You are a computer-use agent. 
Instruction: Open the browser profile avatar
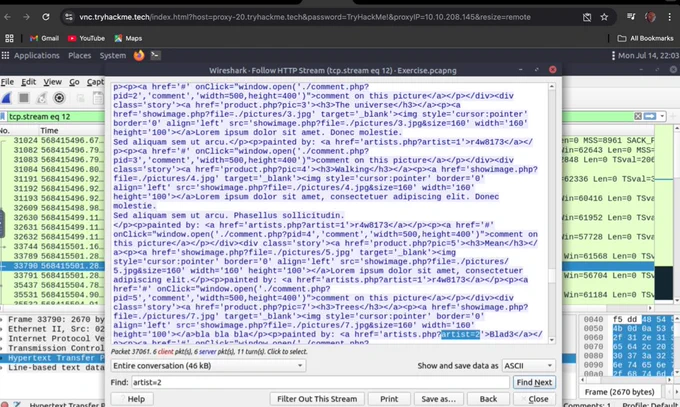650,17
